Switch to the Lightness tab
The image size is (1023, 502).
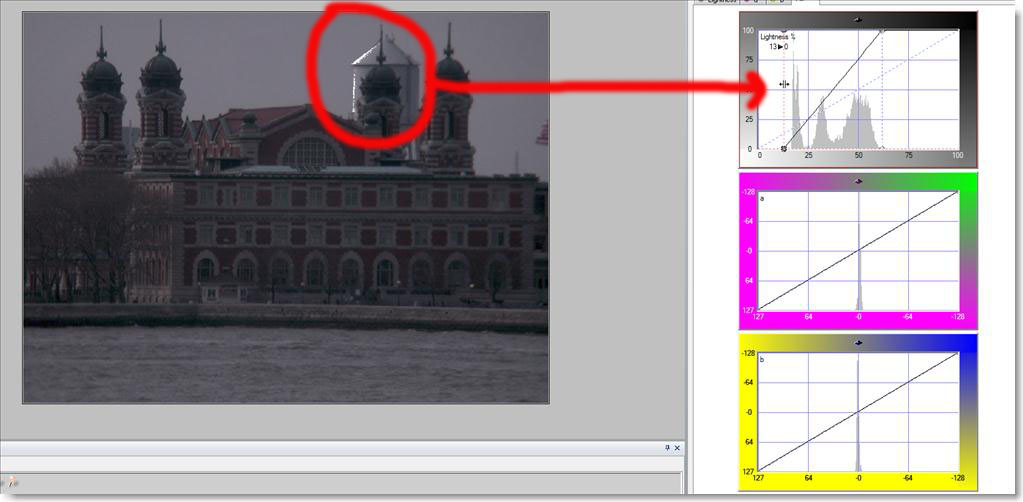pos(717,2)
